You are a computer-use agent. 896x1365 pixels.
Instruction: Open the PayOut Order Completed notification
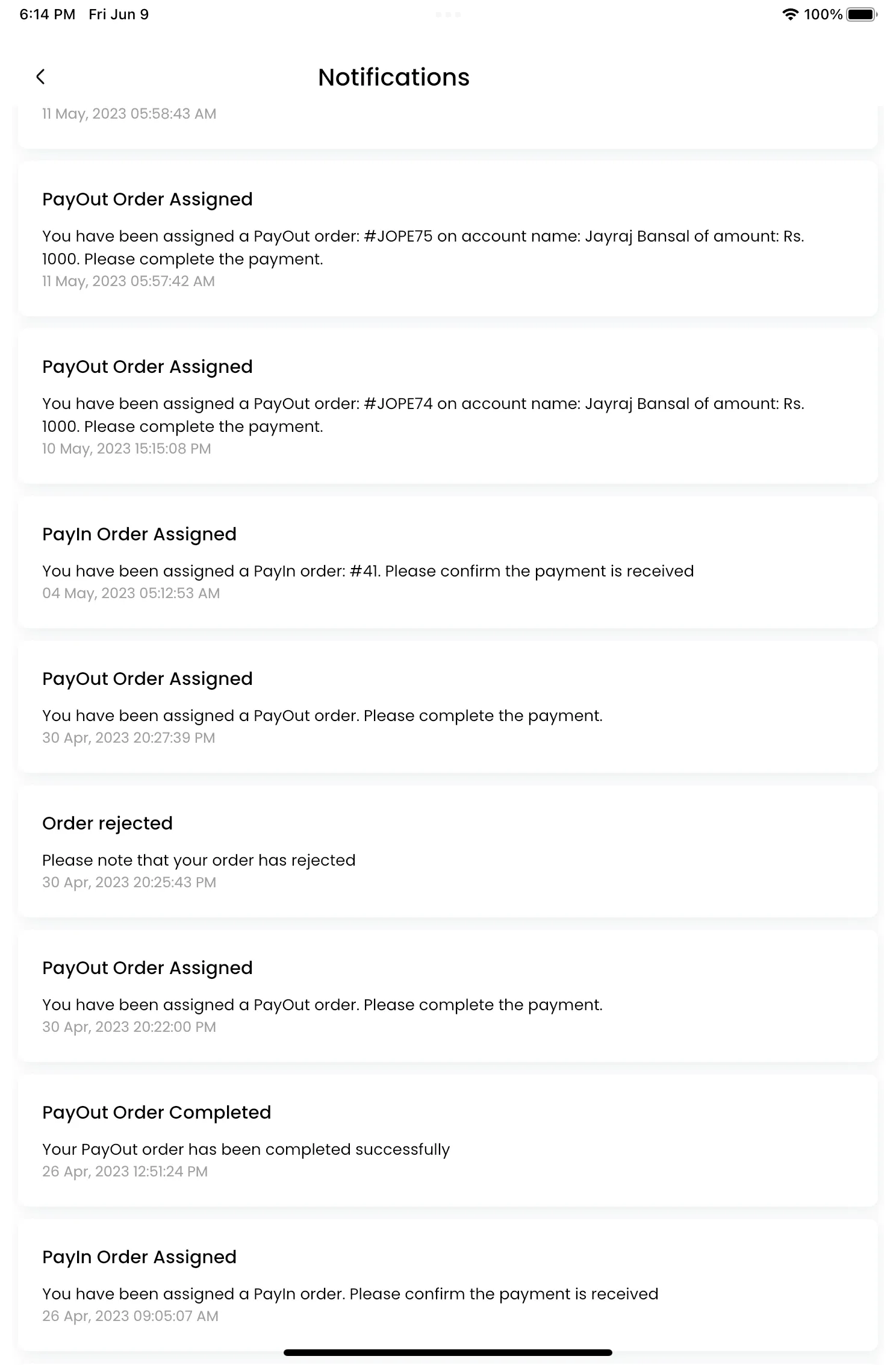click(448, 1141)
